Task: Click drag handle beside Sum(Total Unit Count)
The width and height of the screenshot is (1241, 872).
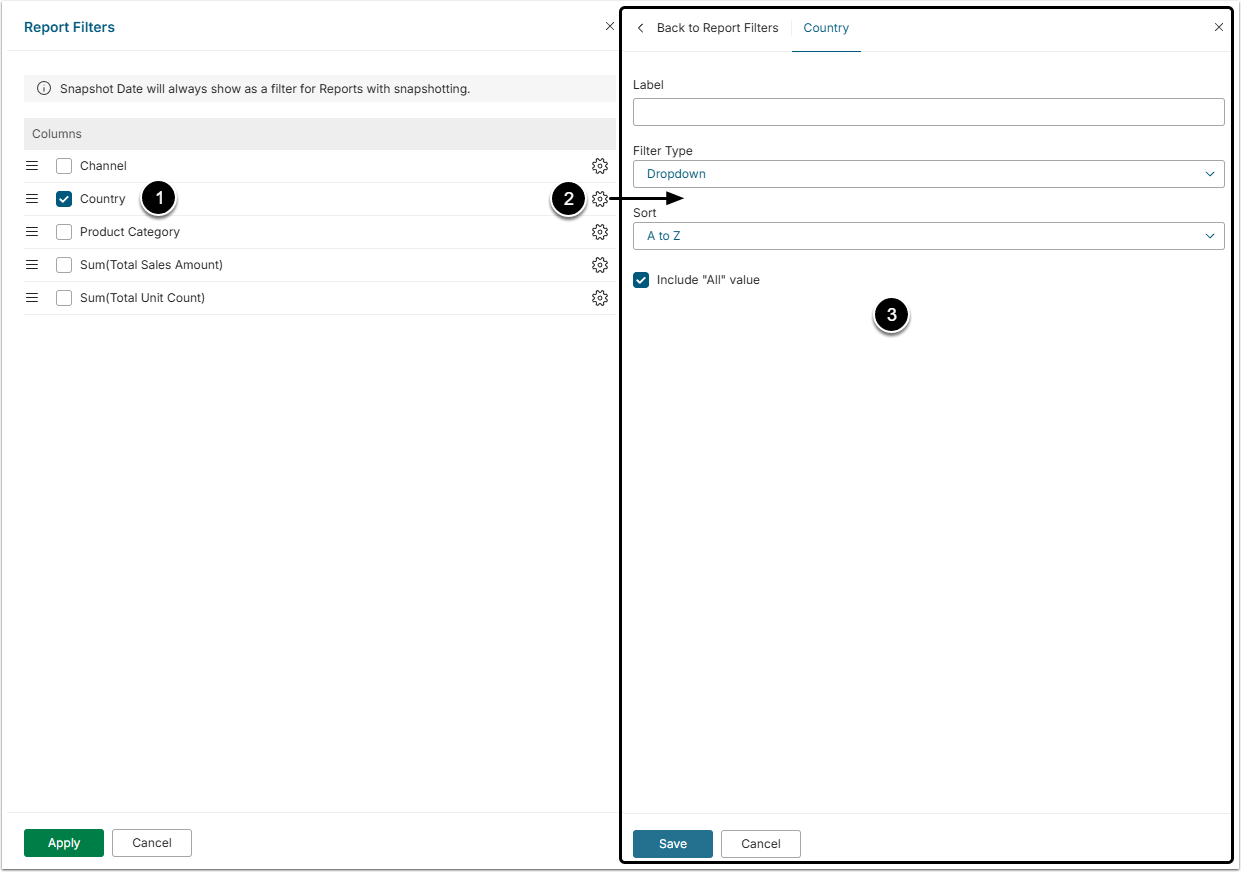Action: pos(32,298)
